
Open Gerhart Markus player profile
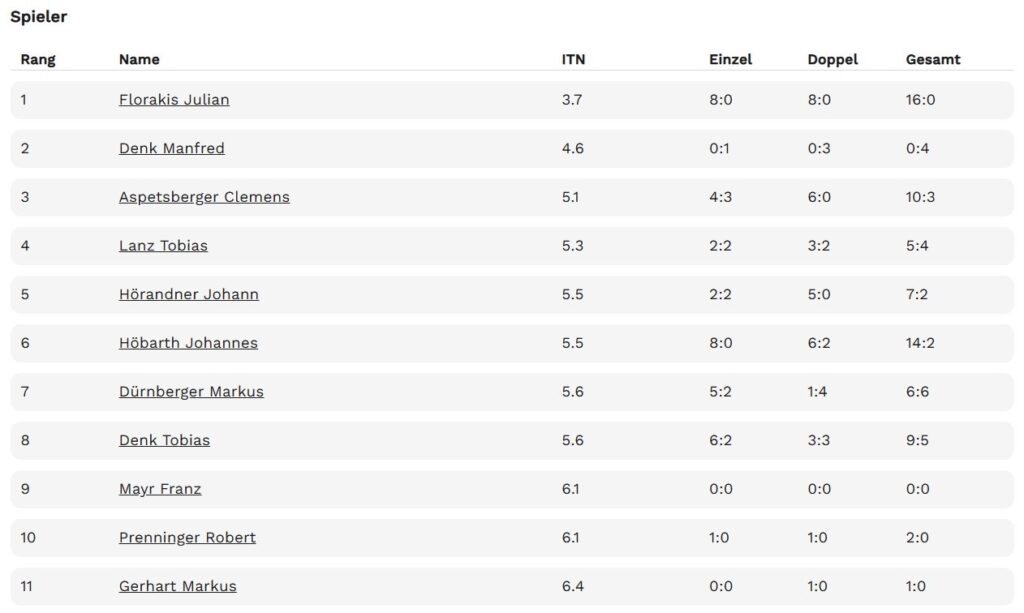178,586
